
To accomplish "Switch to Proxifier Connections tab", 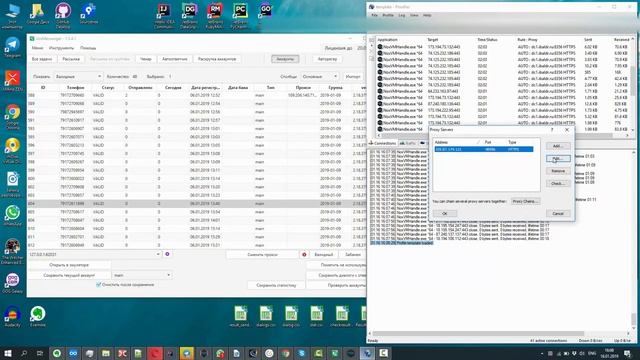I will [382, 143].
